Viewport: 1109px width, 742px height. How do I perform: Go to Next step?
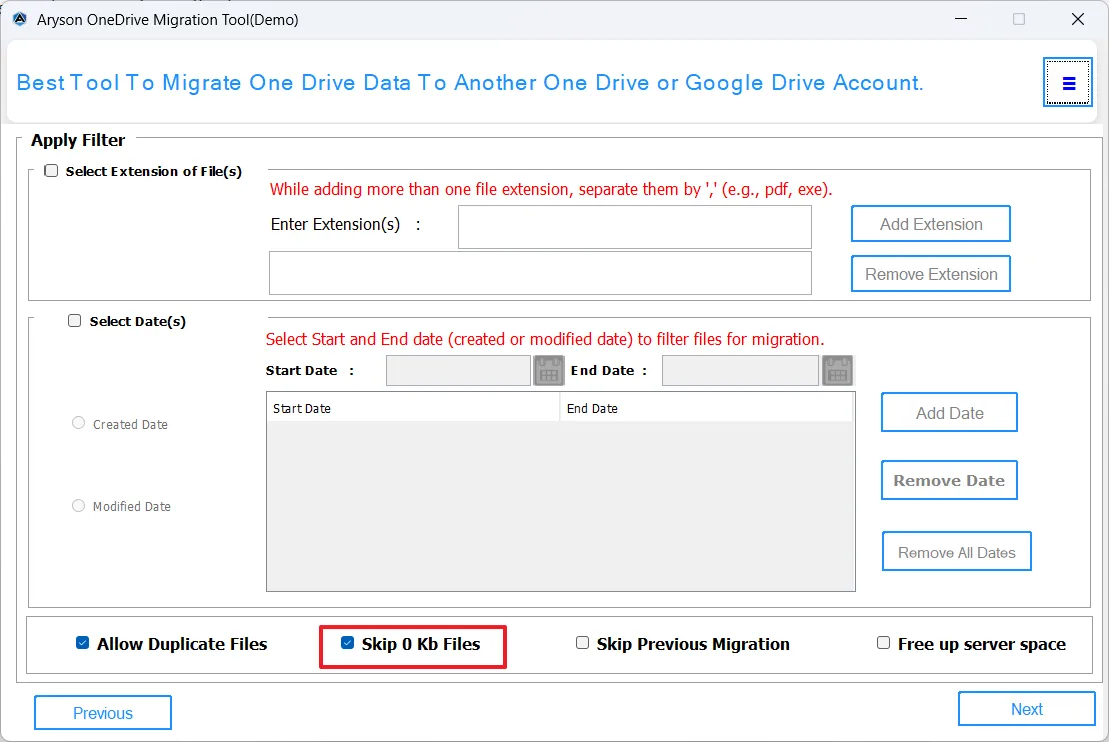(x=1026, y=709)
